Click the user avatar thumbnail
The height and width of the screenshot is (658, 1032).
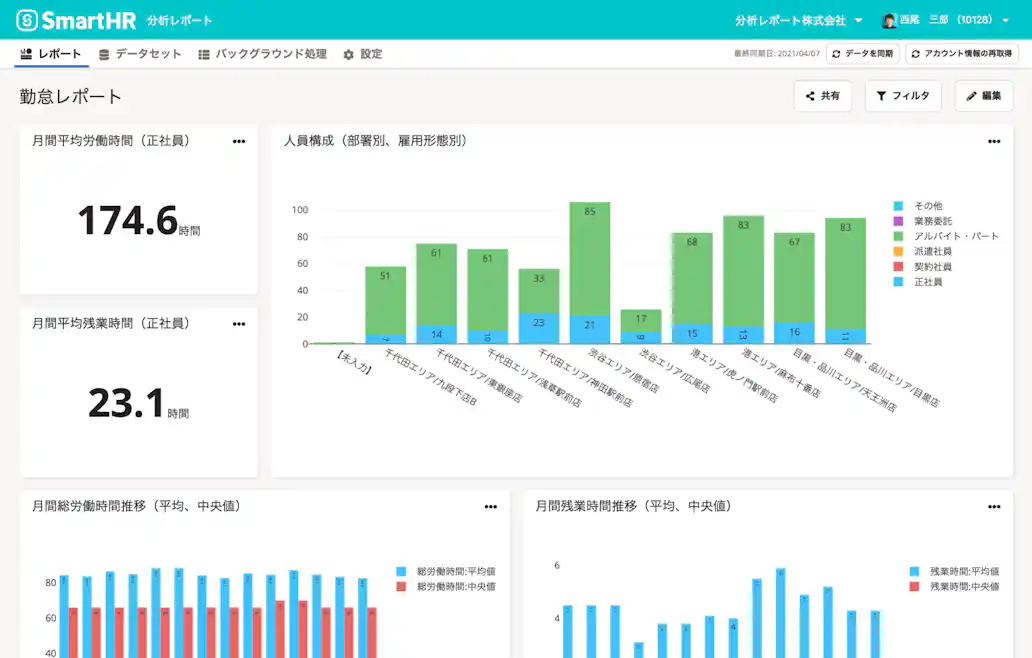coord(890,20)
